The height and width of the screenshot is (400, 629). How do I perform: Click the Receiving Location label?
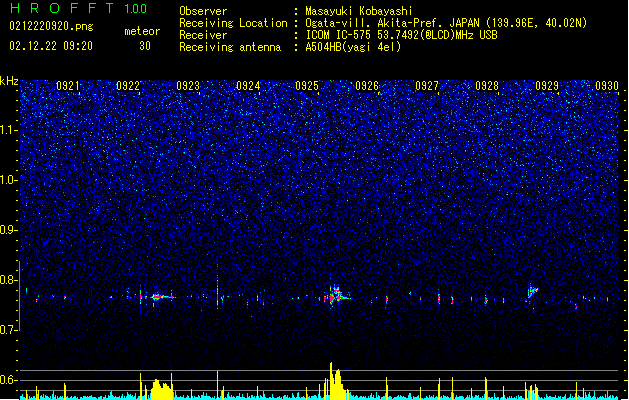point(233,23)
